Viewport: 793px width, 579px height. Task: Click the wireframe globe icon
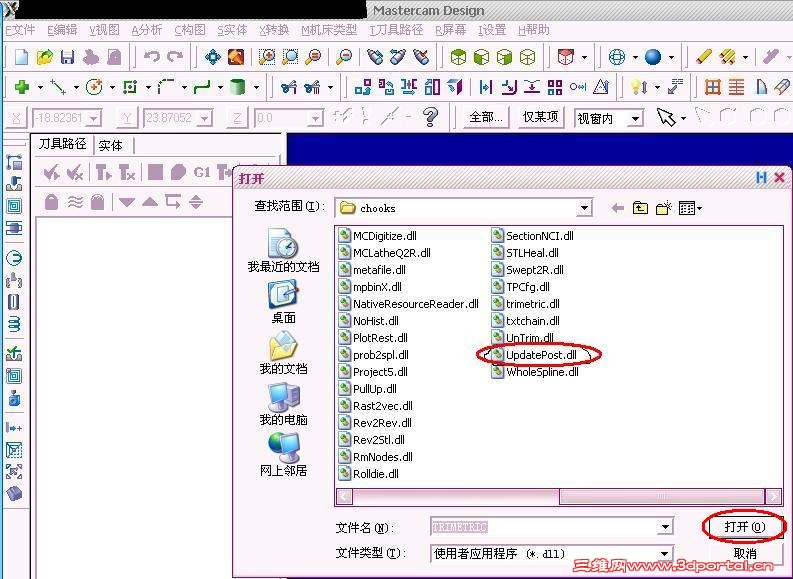coord(617,57)
